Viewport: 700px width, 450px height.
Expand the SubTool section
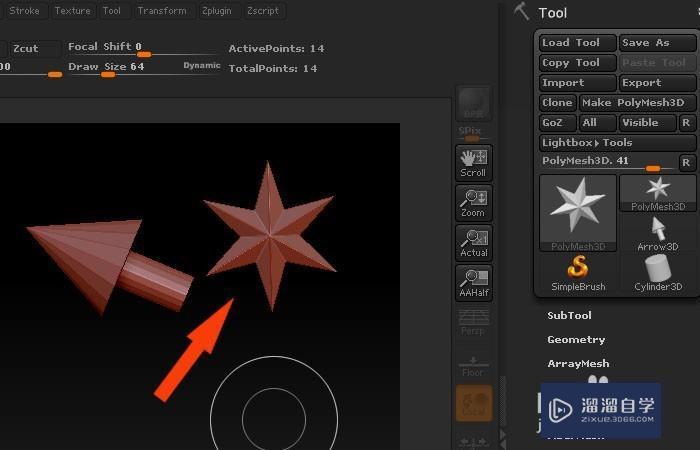pyautogui.click(x=569, y=316)
